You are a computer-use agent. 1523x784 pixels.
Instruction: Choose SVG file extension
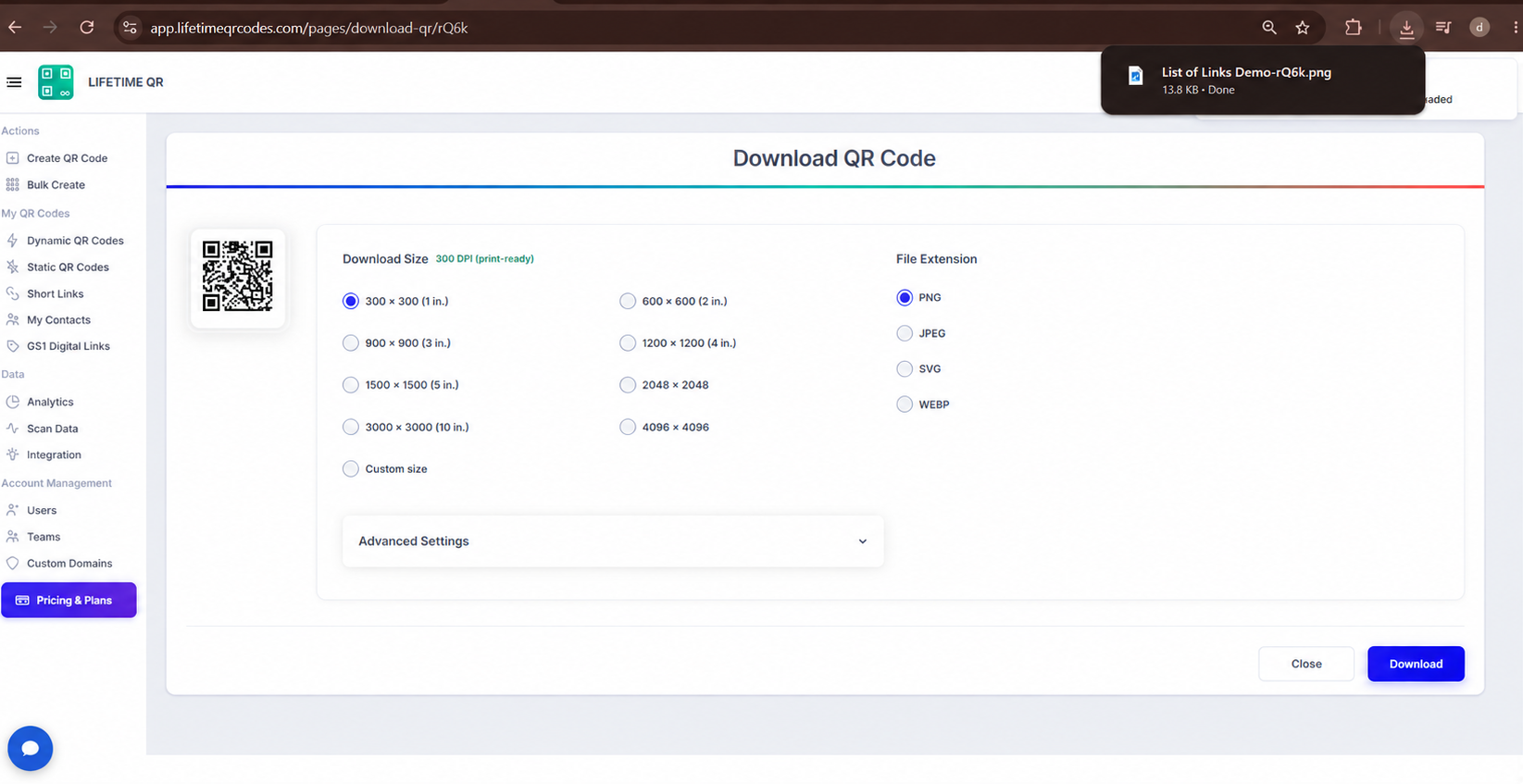click(x=905, y=368)
